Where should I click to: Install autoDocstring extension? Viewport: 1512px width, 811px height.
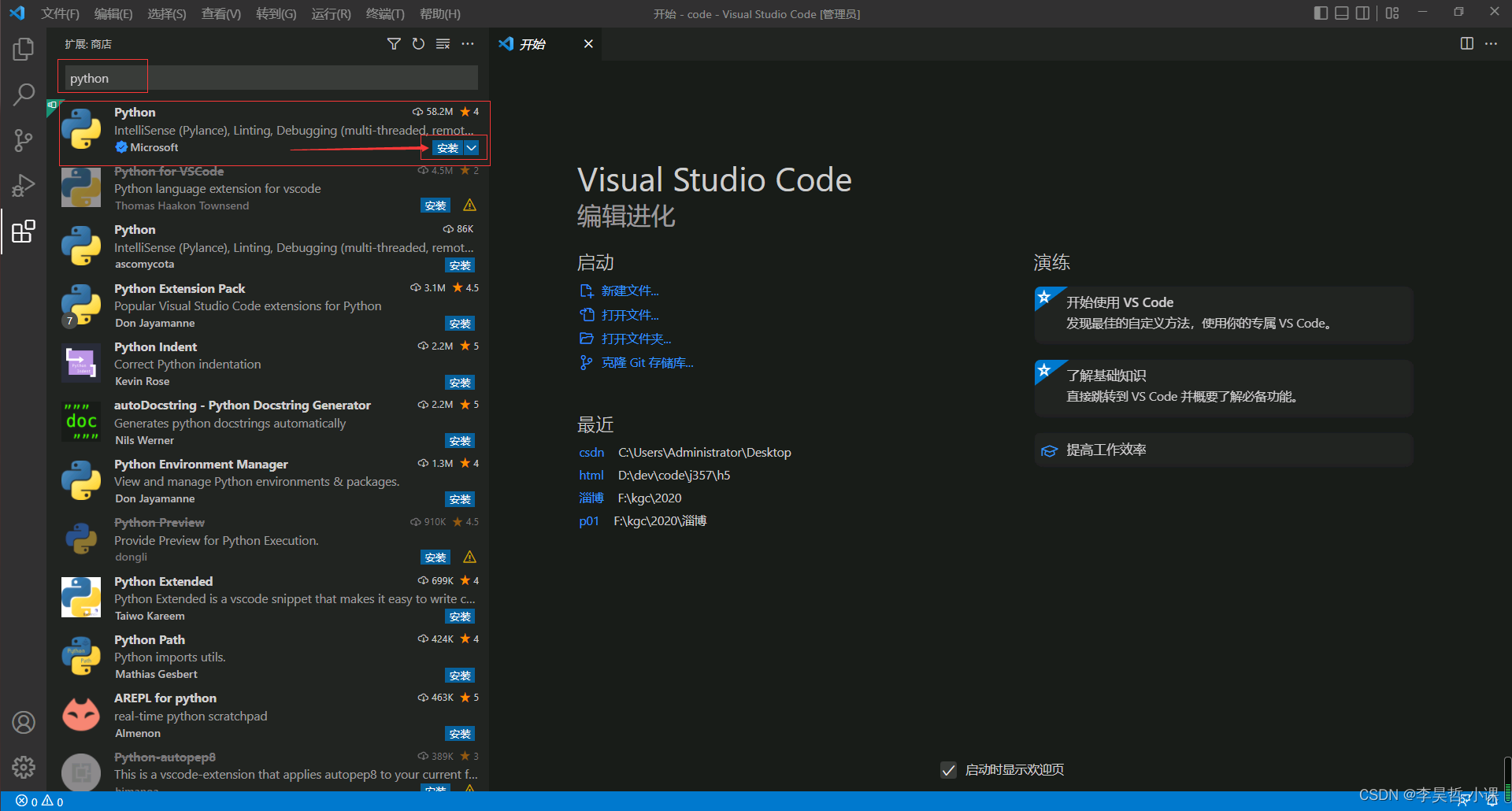click(x=460, y=441)
